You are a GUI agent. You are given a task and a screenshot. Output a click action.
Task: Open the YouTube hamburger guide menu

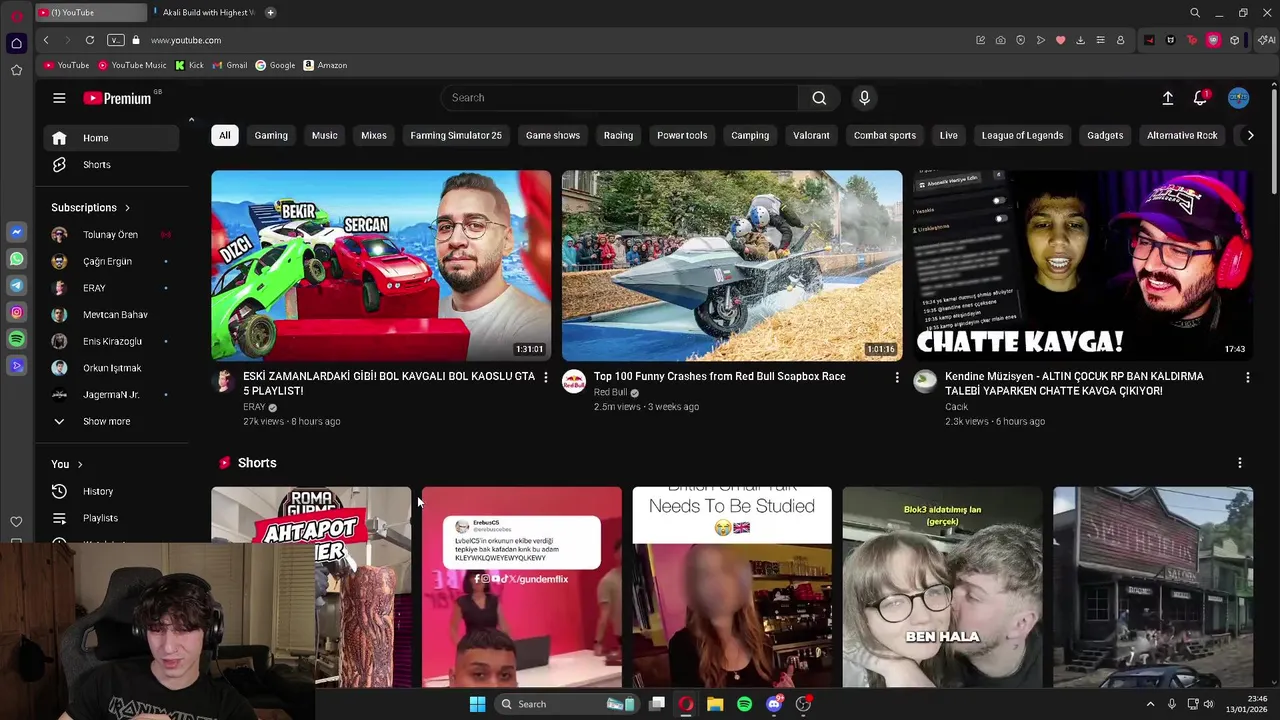tap(59, 98)
